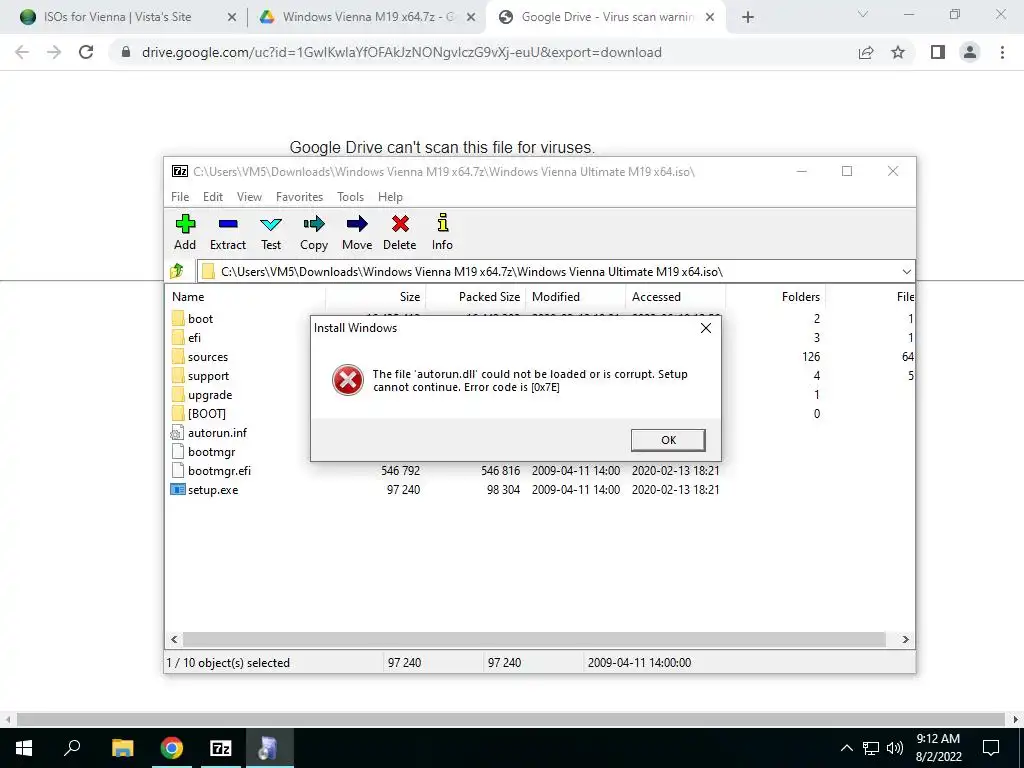Open the Windows Start menu
The width and height of the screenshot is (1024, 768).
click(x=24, y=748)
